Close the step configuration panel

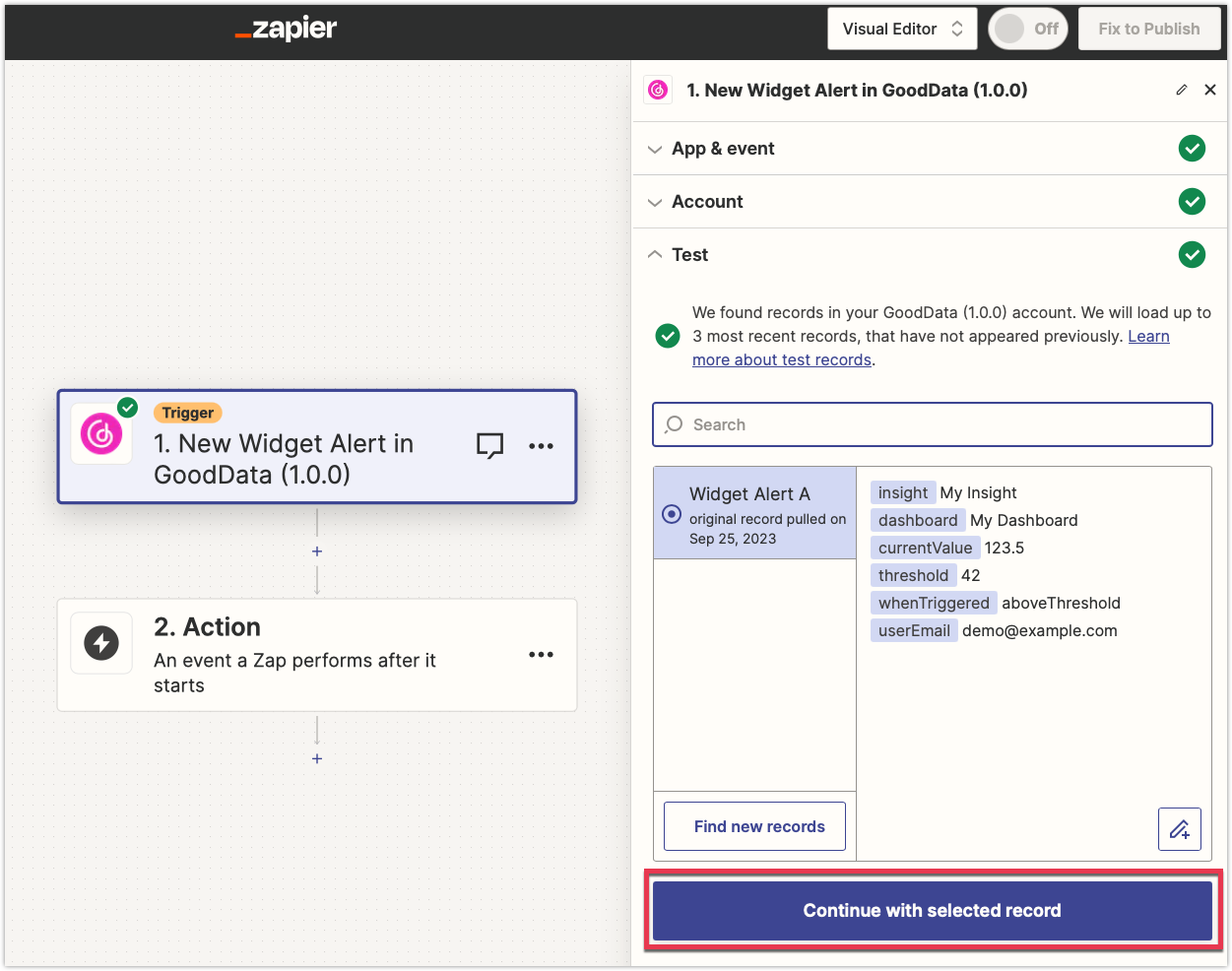tap(1210, 90)
